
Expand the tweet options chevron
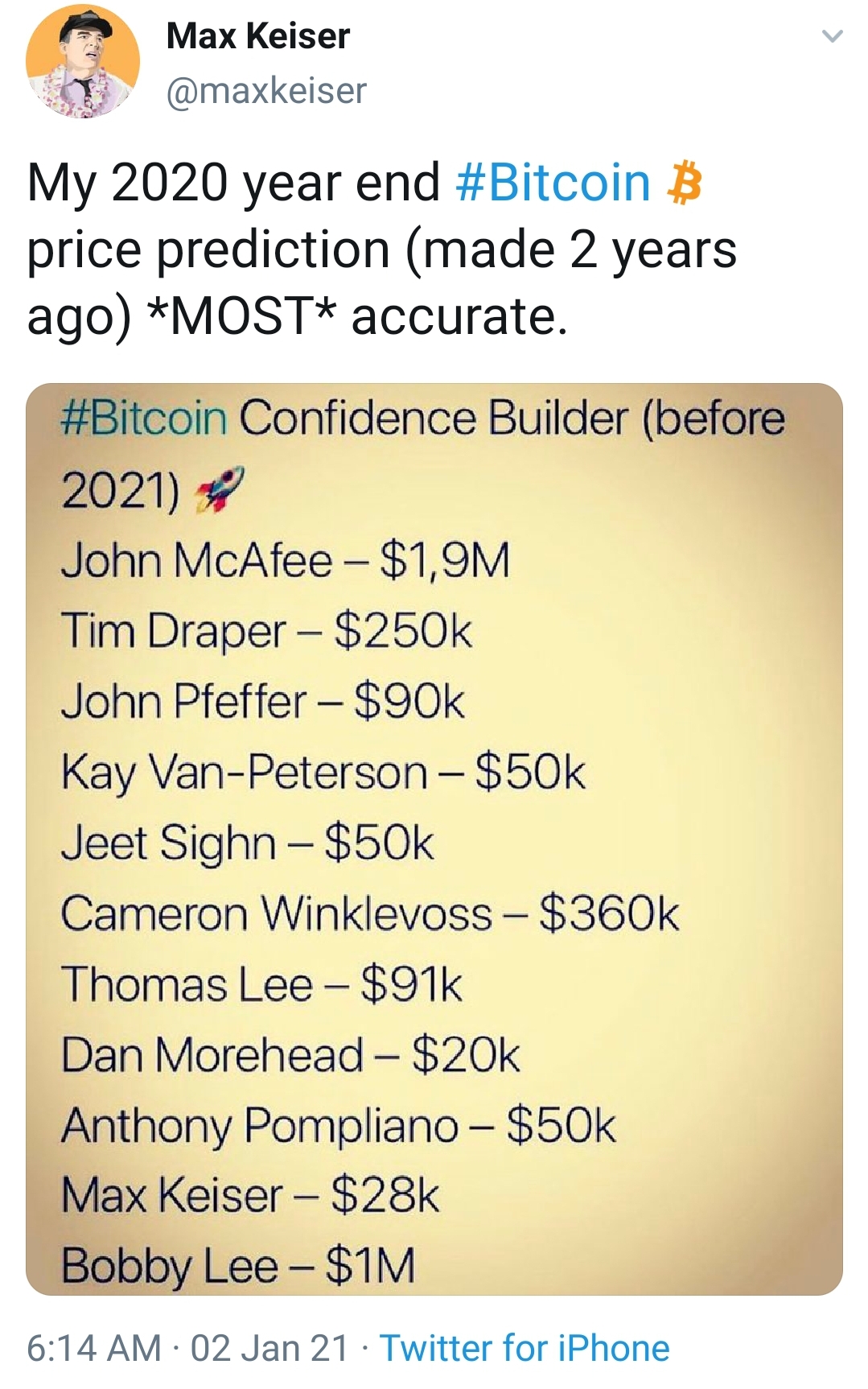coord(832,36)
